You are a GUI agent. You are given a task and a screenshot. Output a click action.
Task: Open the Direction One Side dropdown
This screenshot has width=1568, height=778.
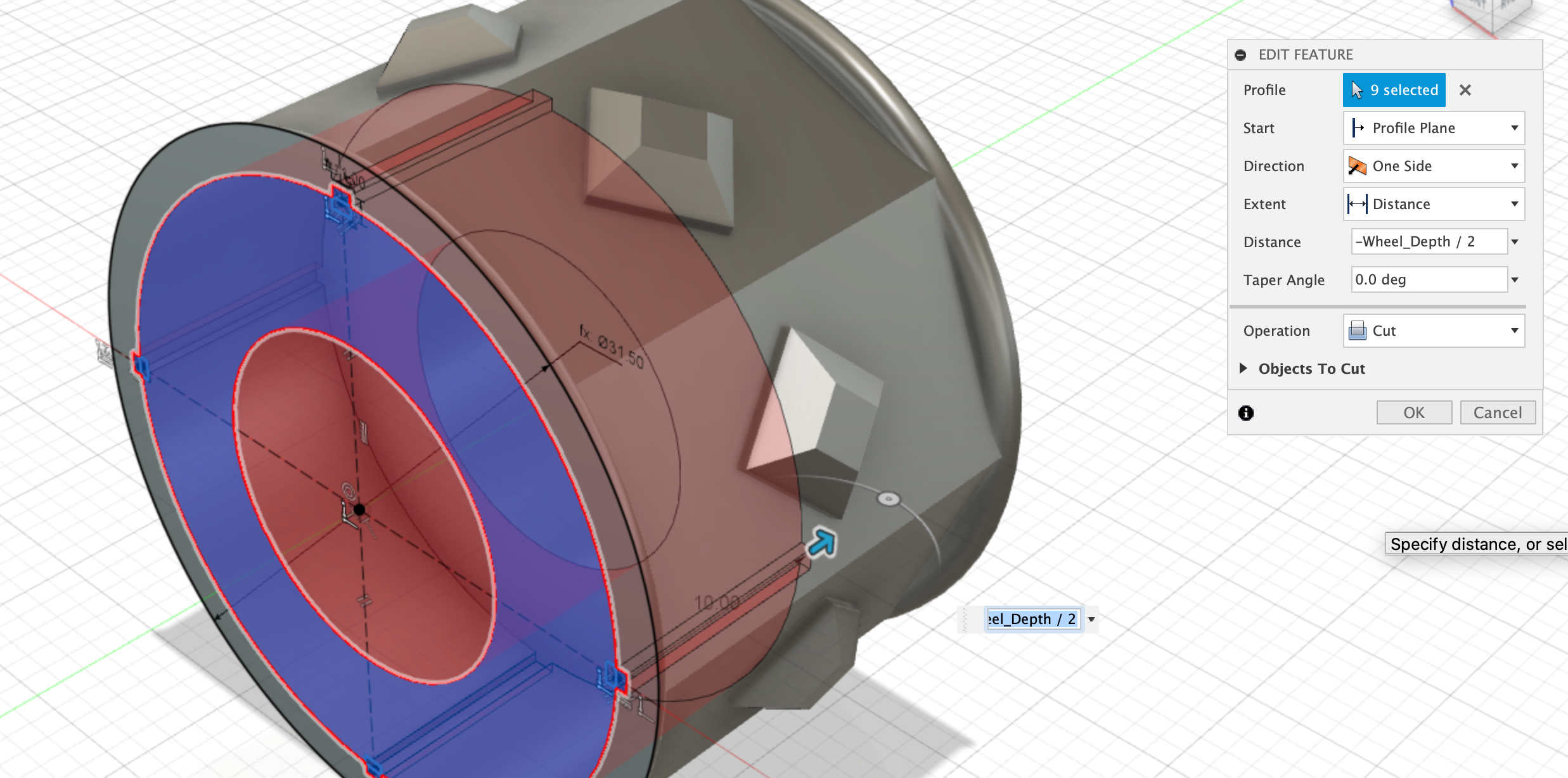pos(1434,166)
